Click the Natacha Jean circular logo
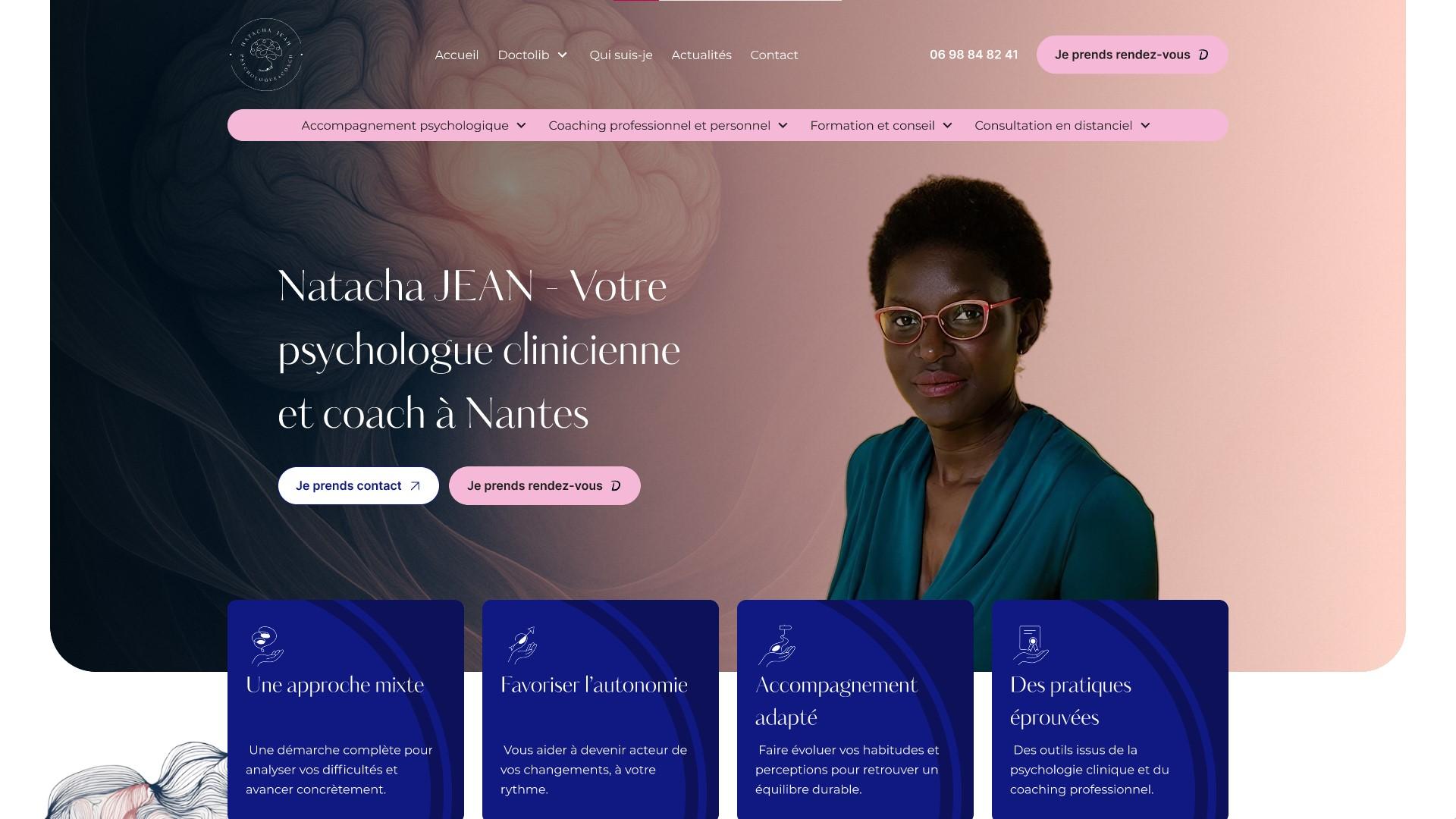 (265, 55)
